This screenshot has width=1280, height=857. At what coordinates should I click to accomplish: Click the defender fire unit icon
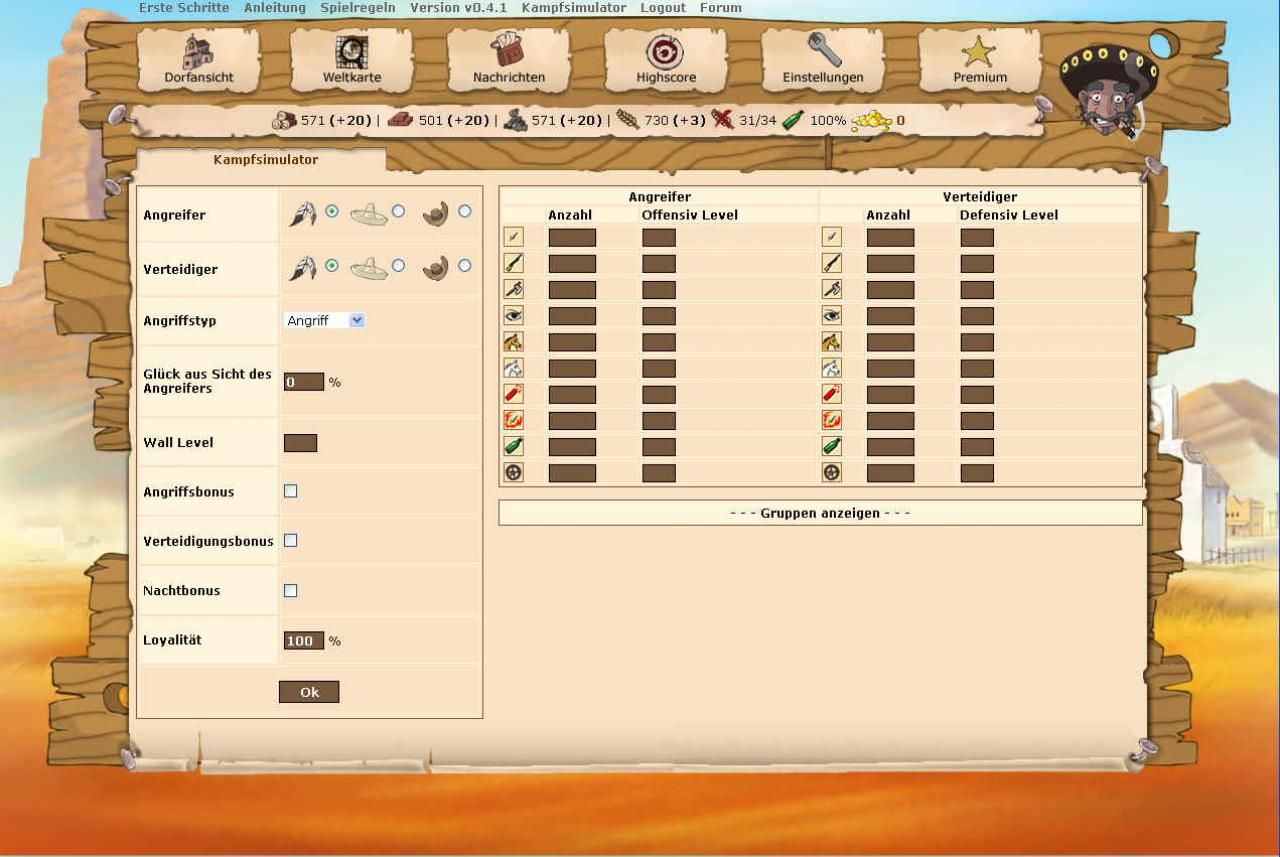pos(831,420)
